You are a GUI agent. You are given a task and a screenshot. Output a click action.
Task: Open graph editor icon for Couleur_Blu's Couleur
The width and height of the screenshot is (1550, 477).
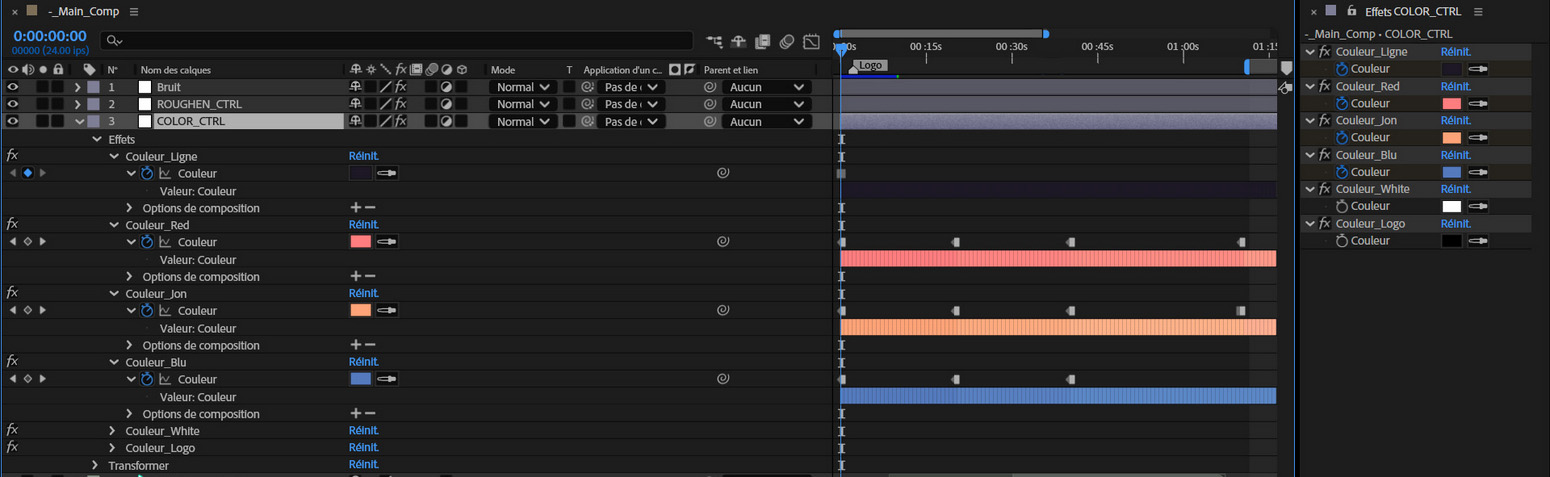(165, 380)
